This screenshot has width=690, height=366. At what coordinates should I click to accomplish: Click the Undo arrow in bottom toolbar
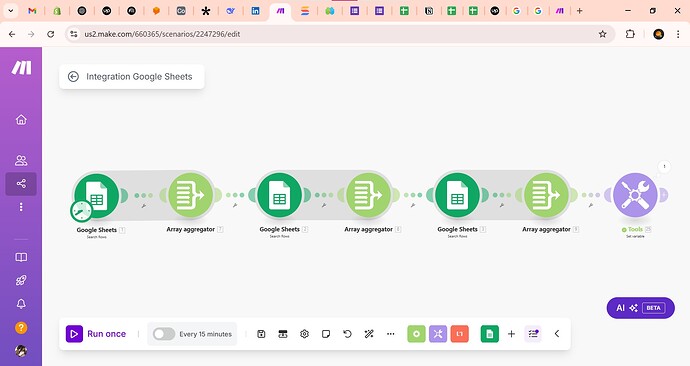(347, 334)
